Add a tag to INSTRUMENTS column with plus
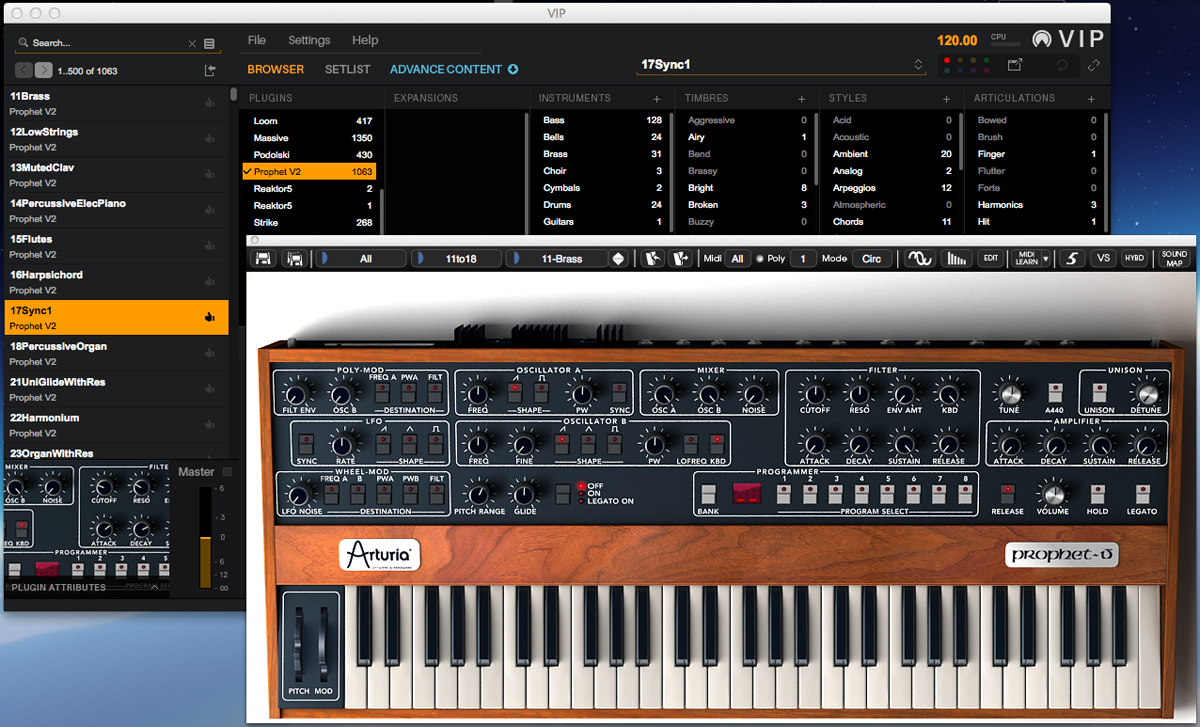The height and width of the screenshot is (727, 1200). [657, 99]
